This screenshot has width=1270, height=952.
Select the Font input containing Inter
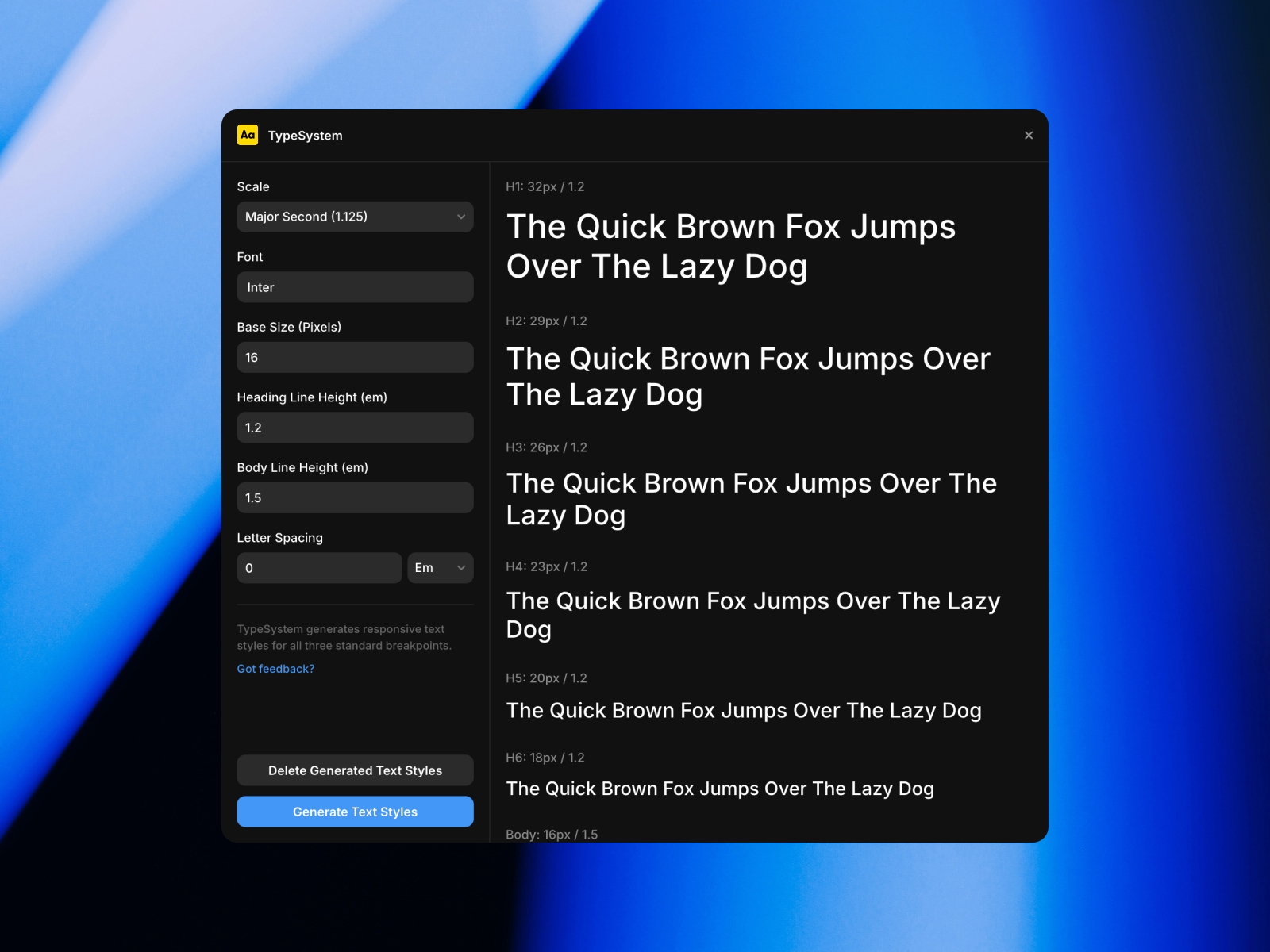point(355,287)
